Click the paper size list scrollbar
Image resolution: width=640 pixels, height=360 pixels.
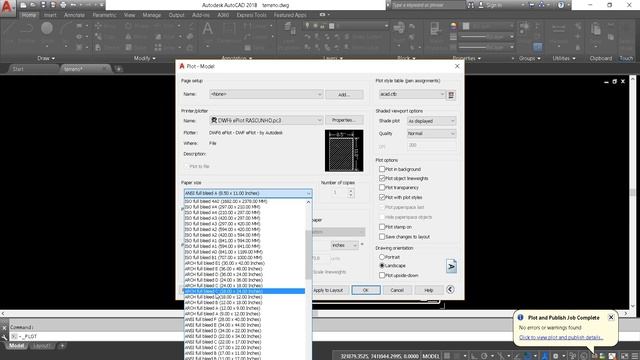(x=308, y=255)
